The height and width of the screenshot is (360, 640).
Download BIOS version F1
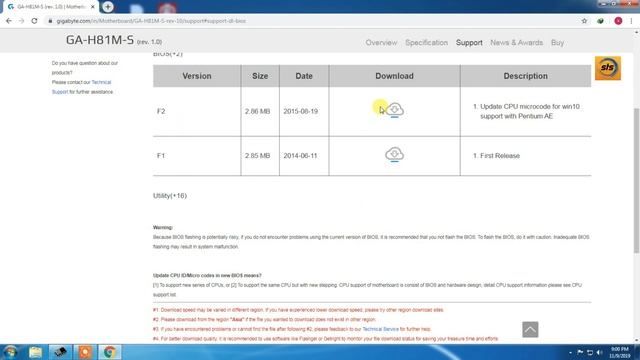tap(394, 155)
